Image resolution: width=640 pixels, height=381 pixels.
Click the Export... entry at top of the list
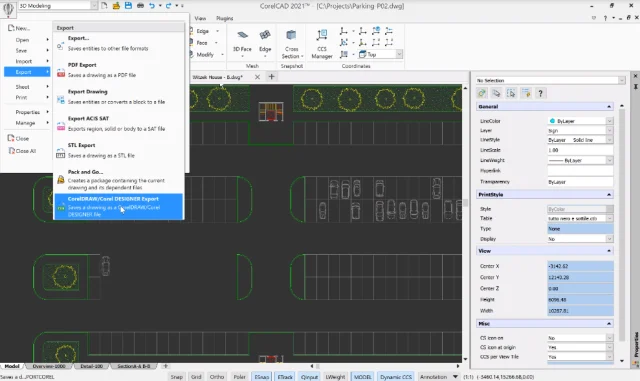(x=119, y=43)
